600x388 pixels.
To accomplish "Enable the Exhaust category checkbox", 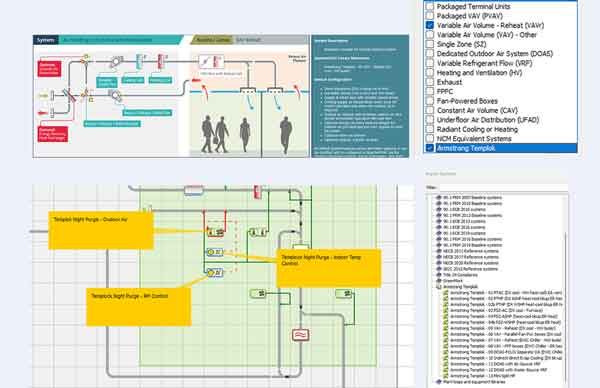I will click(x=430, y=82).
